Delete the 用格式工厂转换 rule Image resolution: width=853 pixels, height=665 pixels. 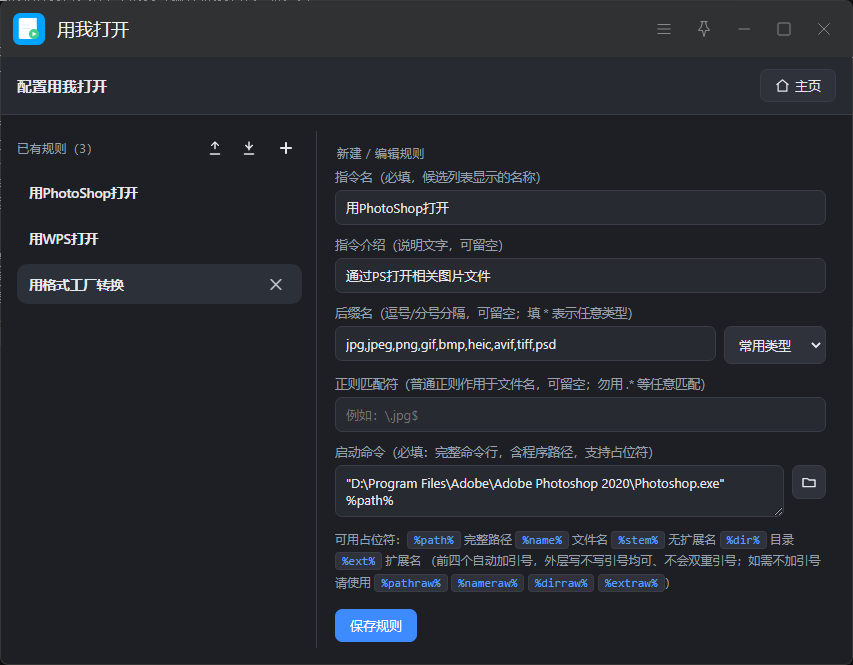tap(276, 285)
